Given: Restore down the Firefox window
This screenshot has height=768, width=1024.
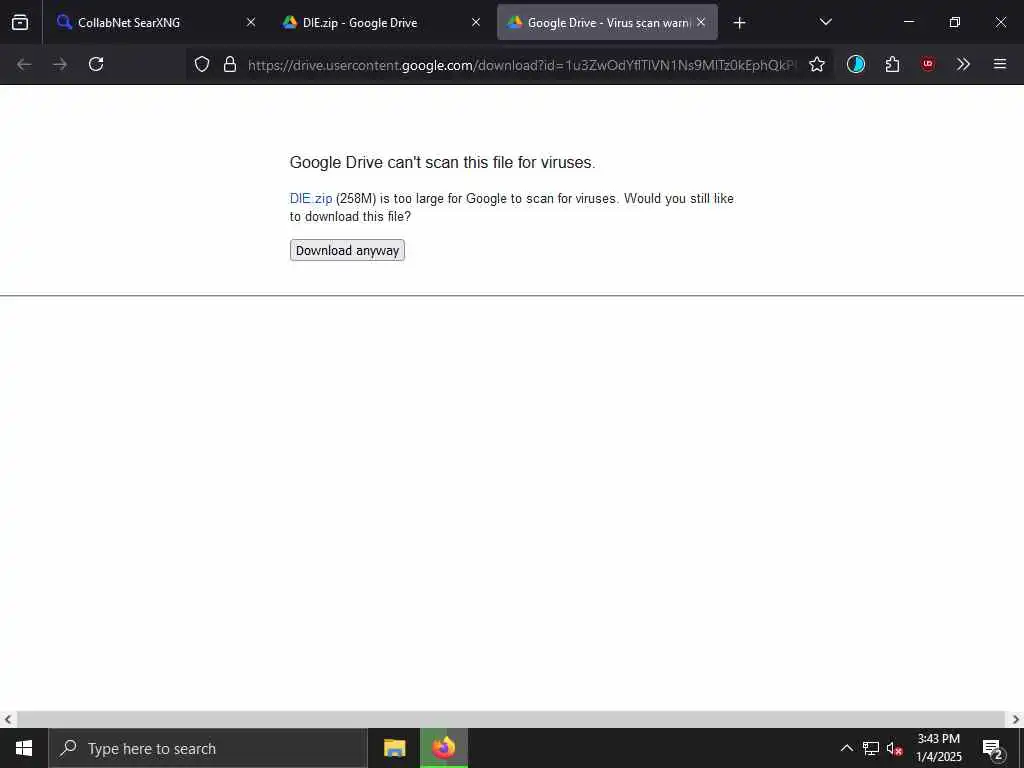Looking at the screenshot, I should [955, 22].
